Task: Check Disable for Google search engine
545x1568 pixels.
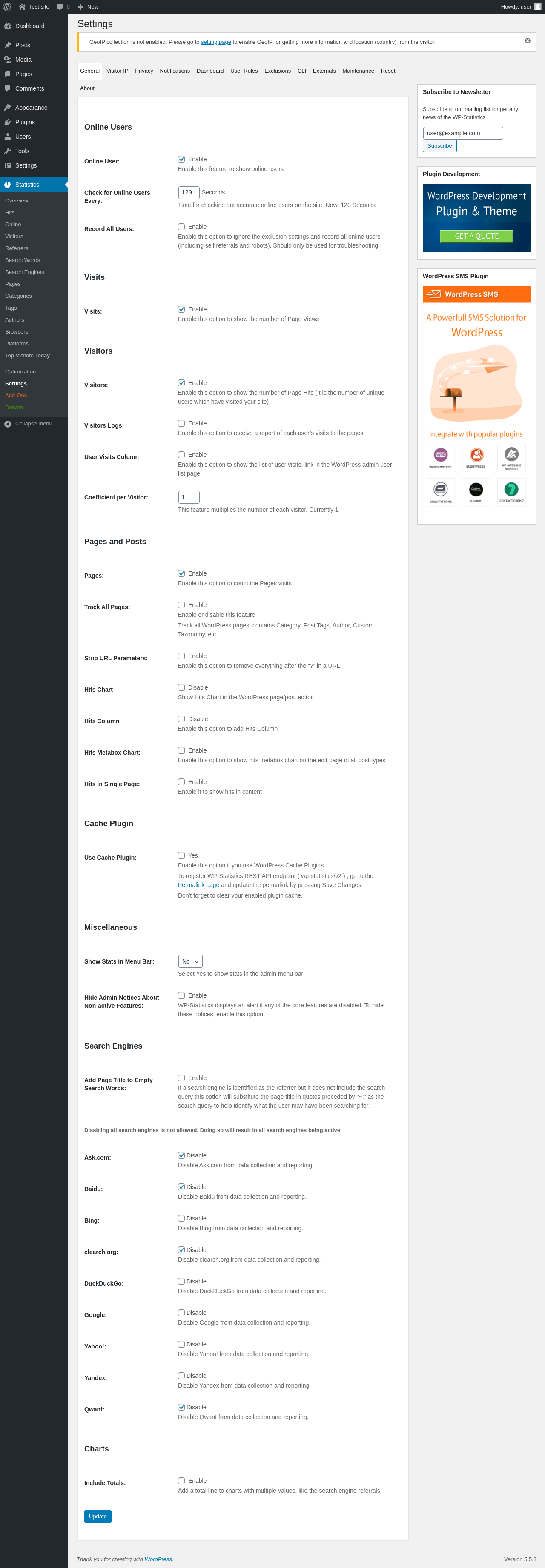Action: [x=181, y=1313]
